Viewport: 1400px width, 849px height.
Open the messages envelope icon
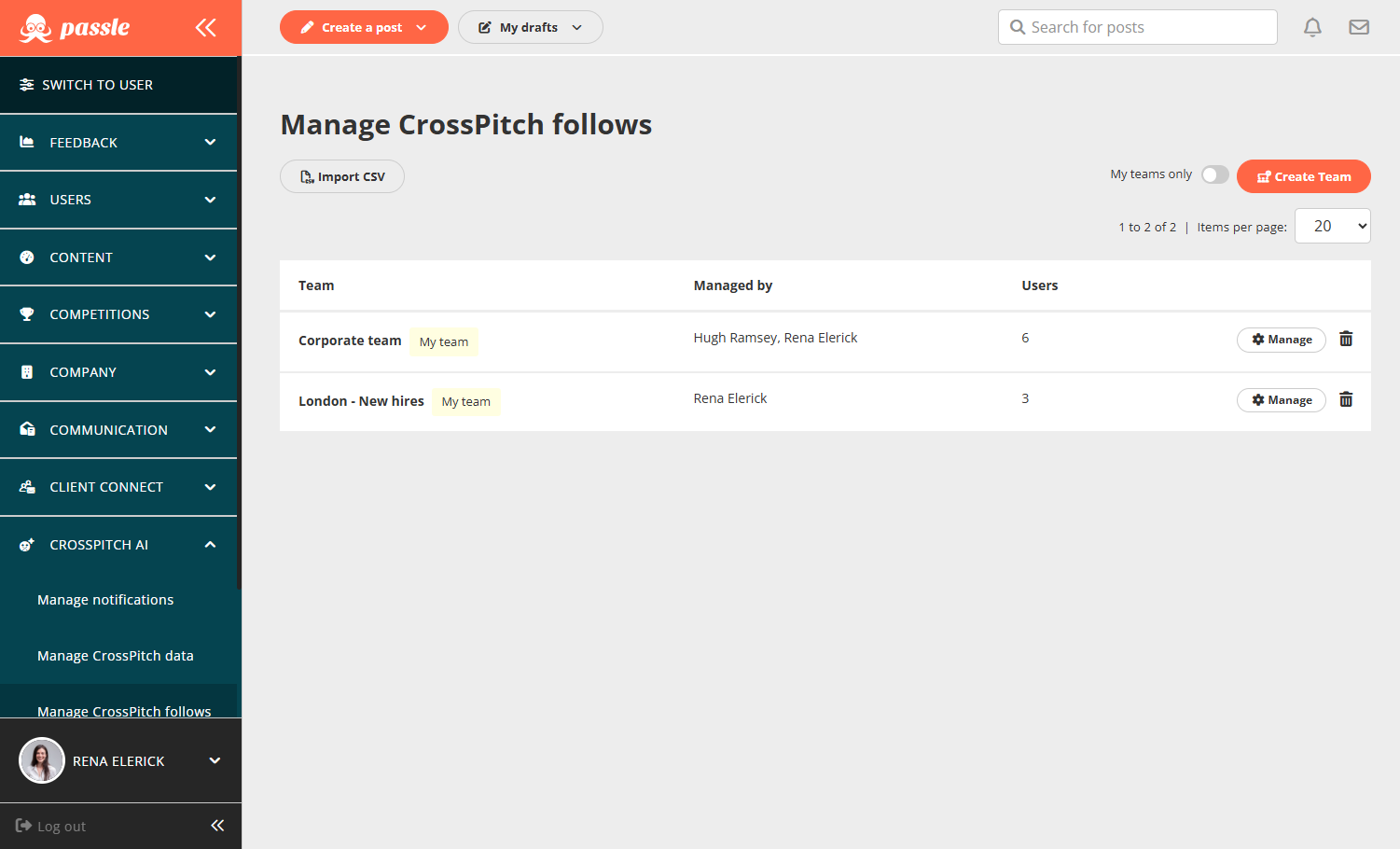[x=1359, y=27]
